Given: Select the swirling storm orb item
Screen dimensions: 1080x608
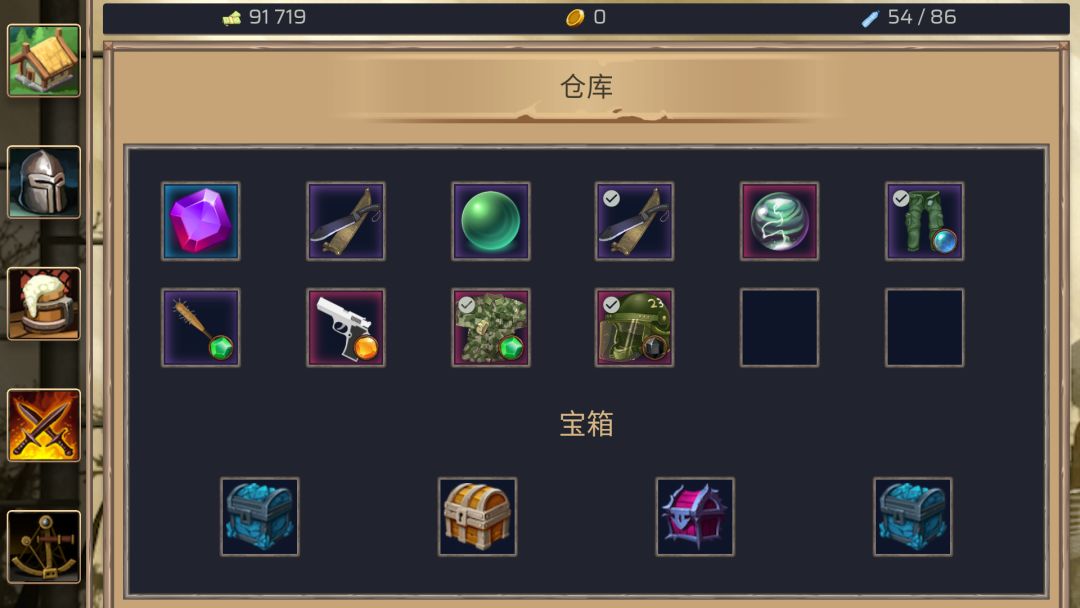Looking at the screenshot, I should click(x=779, y=221).
